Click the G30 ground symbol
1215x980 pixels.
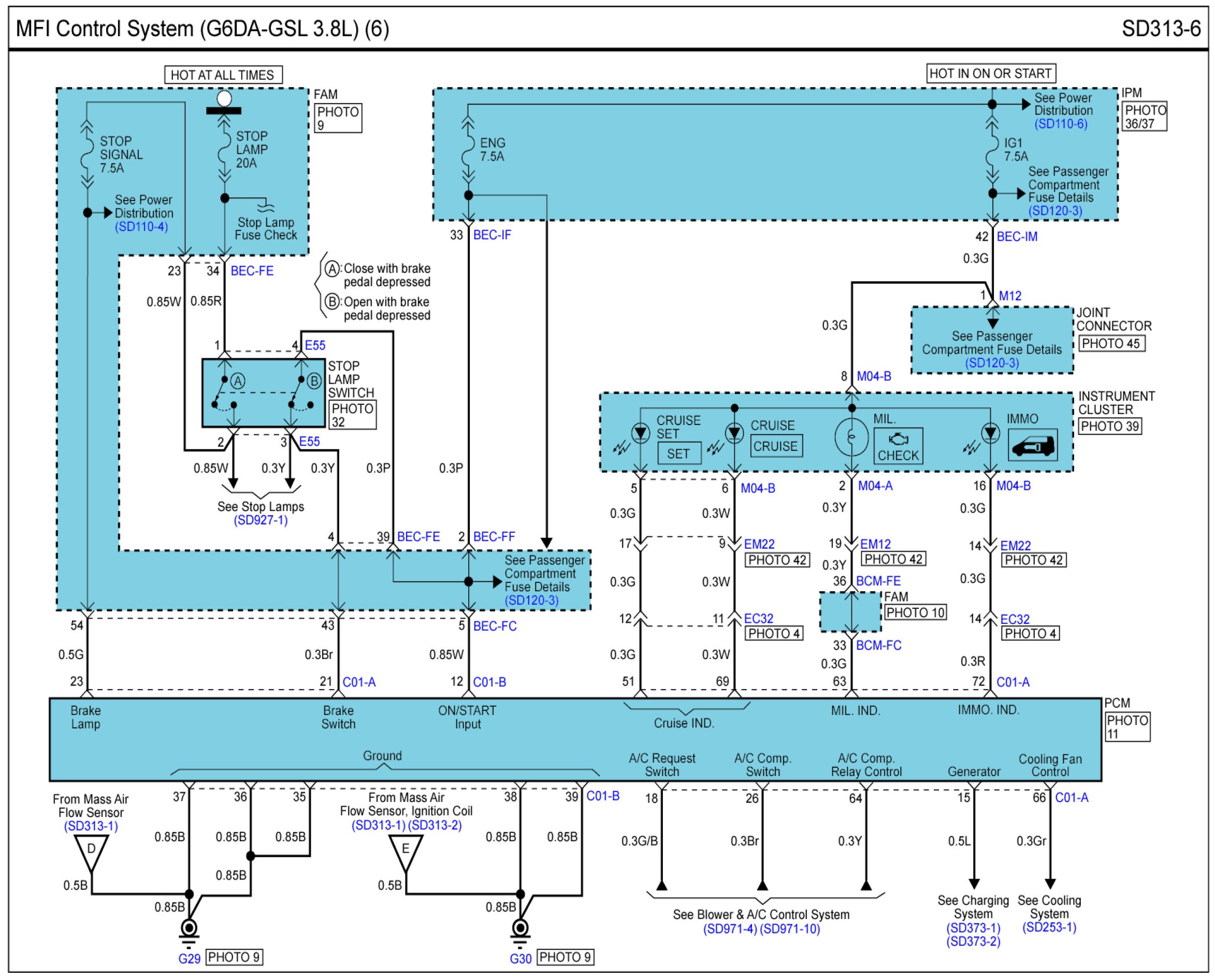(x=520, y=929)
